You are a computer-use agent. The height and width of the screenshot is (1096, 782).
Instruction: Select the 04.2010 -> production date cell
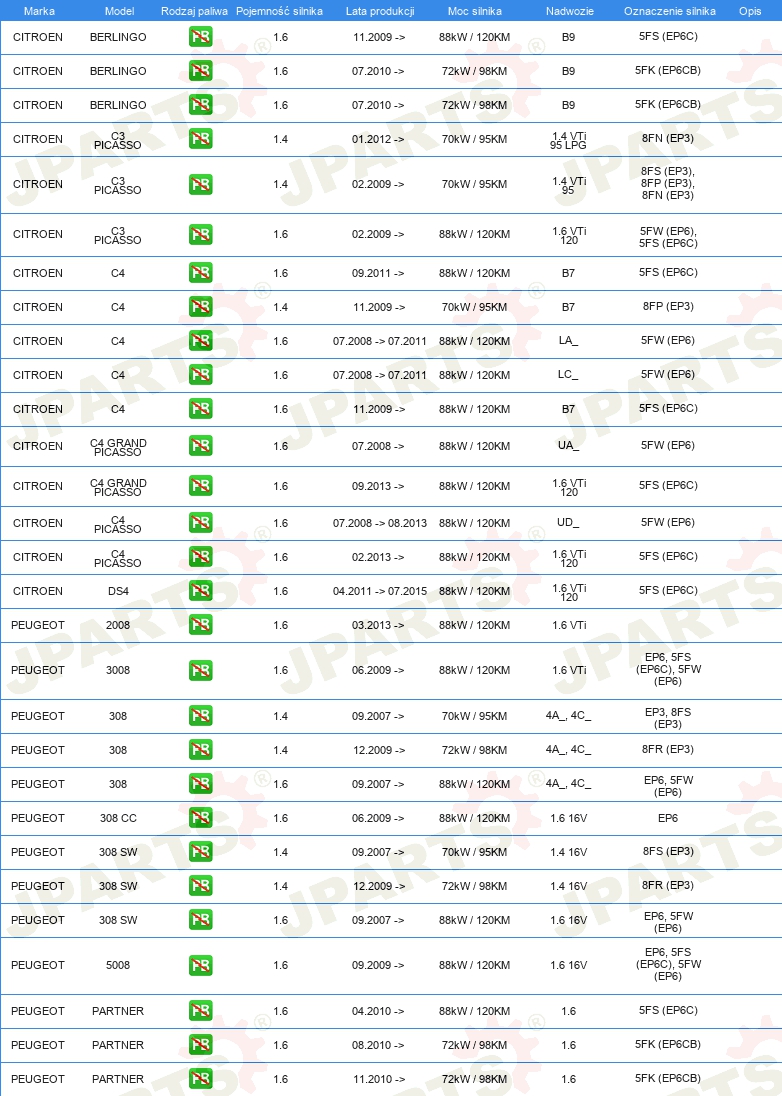tap(378, 1011)
